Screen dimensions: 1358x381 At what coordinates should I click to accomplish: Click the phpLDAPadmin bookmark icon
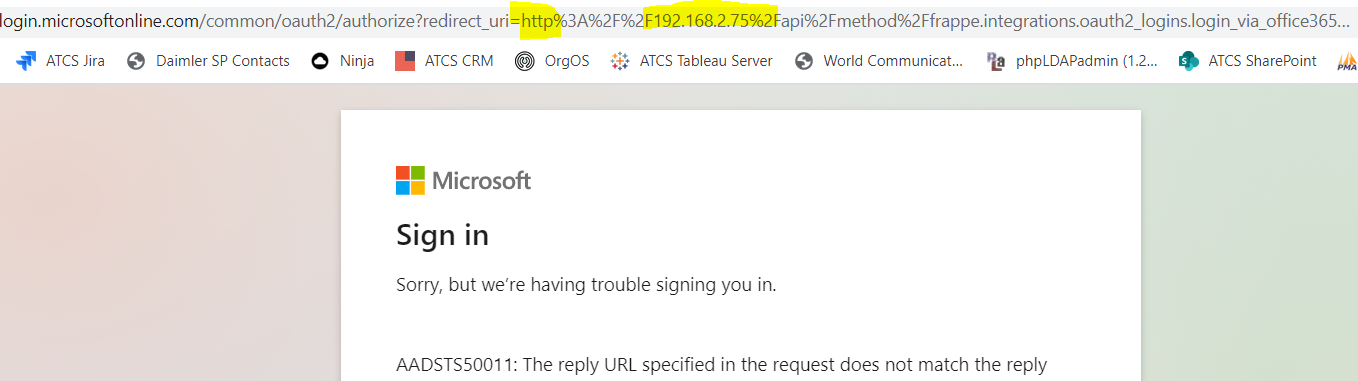996,61
